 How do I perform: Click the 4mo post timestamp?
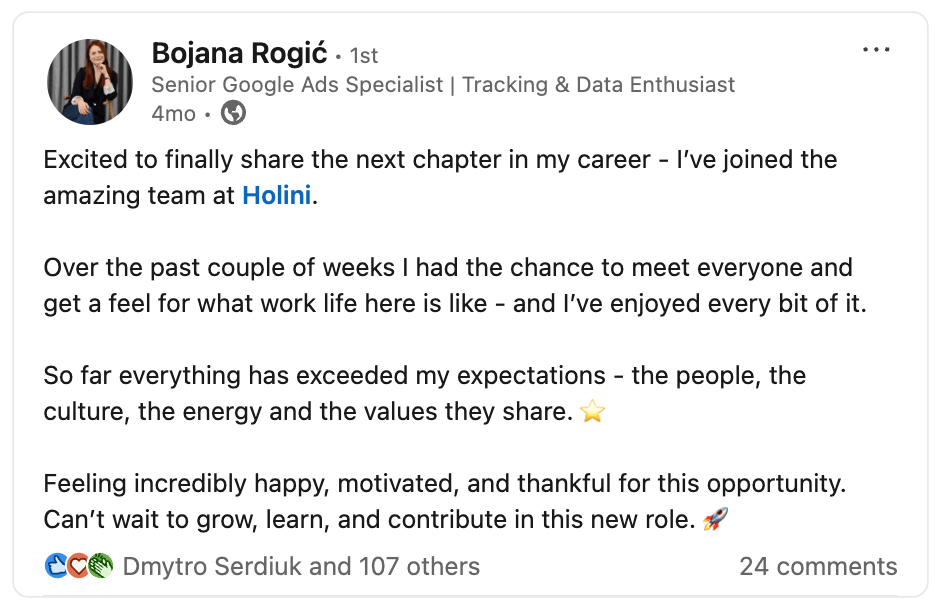click(173, 114)
